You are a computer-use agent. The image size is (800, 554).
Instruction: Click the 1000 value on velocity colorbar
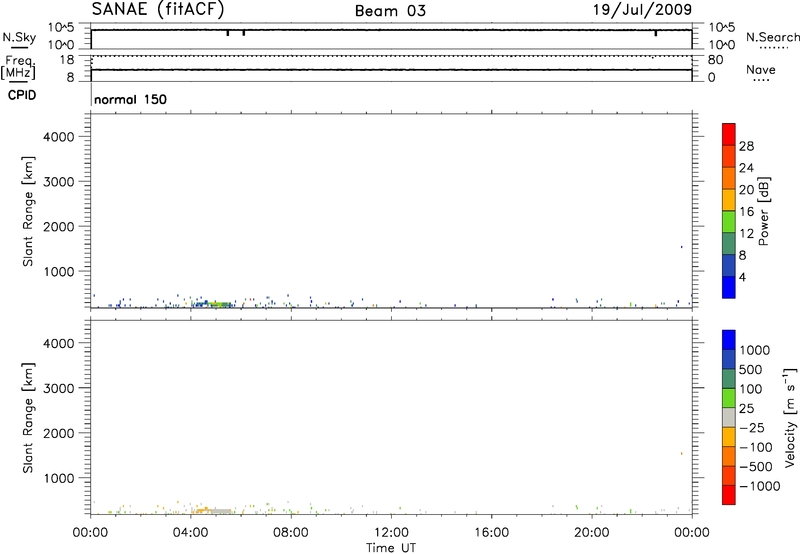point(755,350)
